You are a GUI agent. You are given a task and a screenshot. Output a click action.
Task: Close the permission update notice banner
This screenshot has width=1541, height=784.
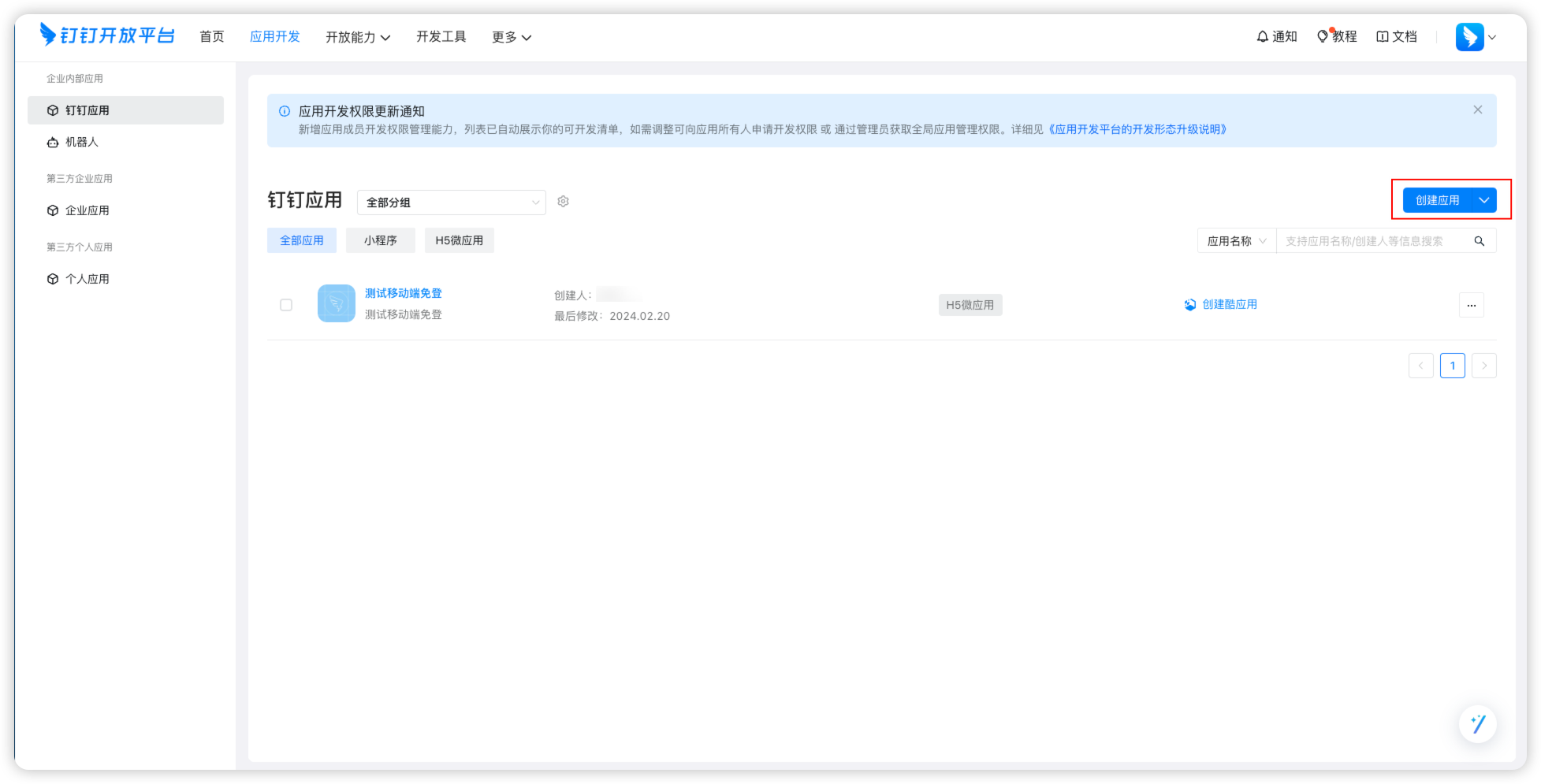pos(1478,110)
